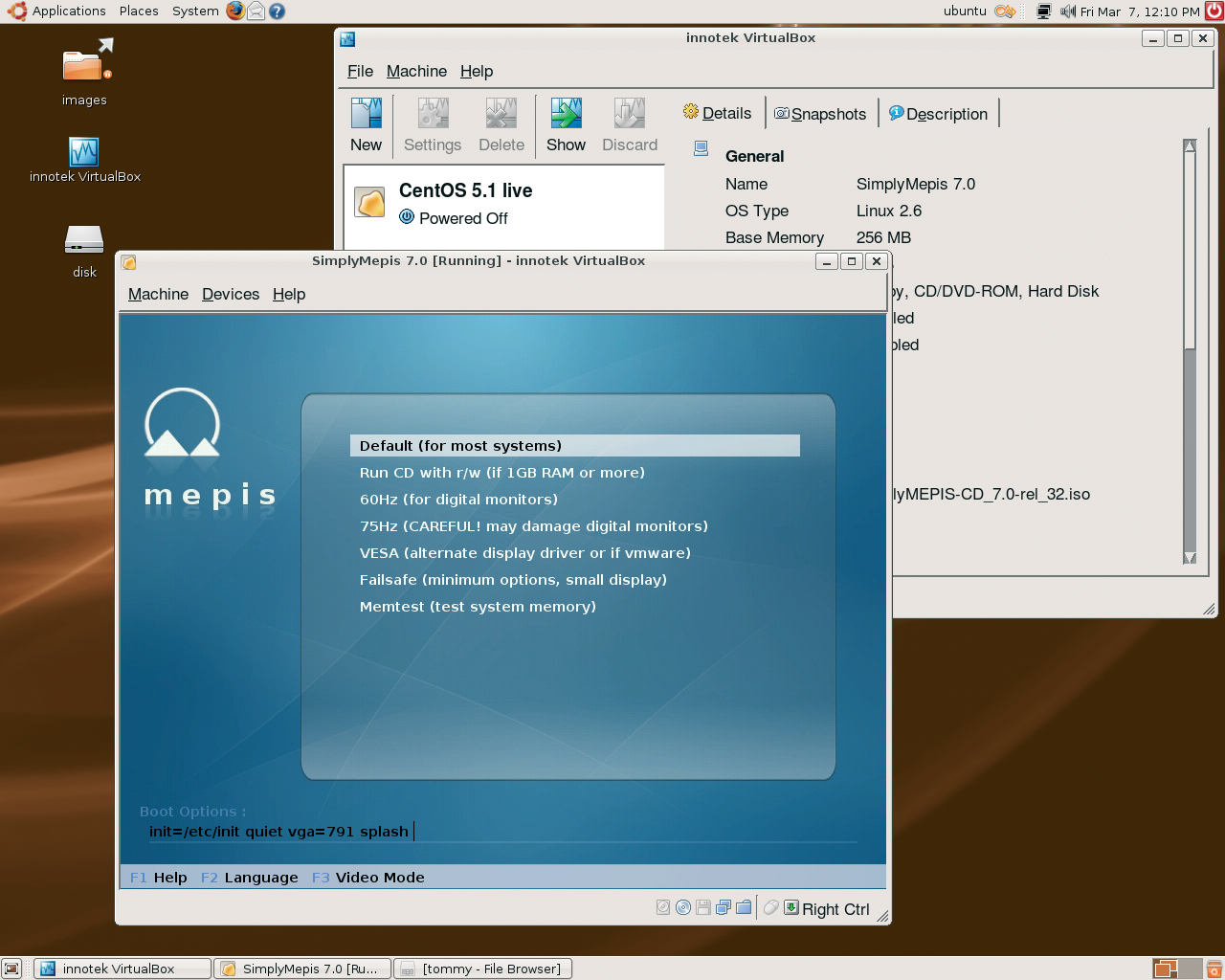Open the Help menu in VirtualBox manager
The height and width of the screenshot is (980, 1225).
point(477,71)
